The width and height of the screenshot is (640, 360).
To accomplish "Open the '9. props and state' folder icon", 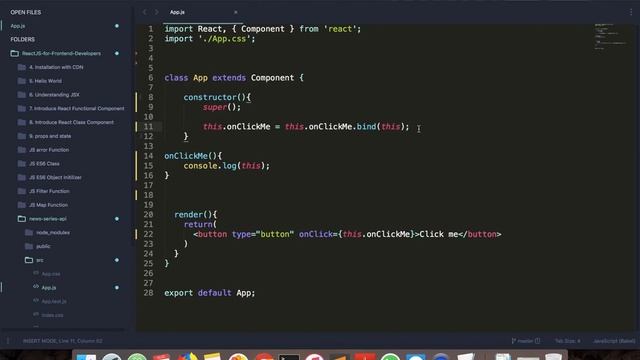I will (x=22, y=136).
